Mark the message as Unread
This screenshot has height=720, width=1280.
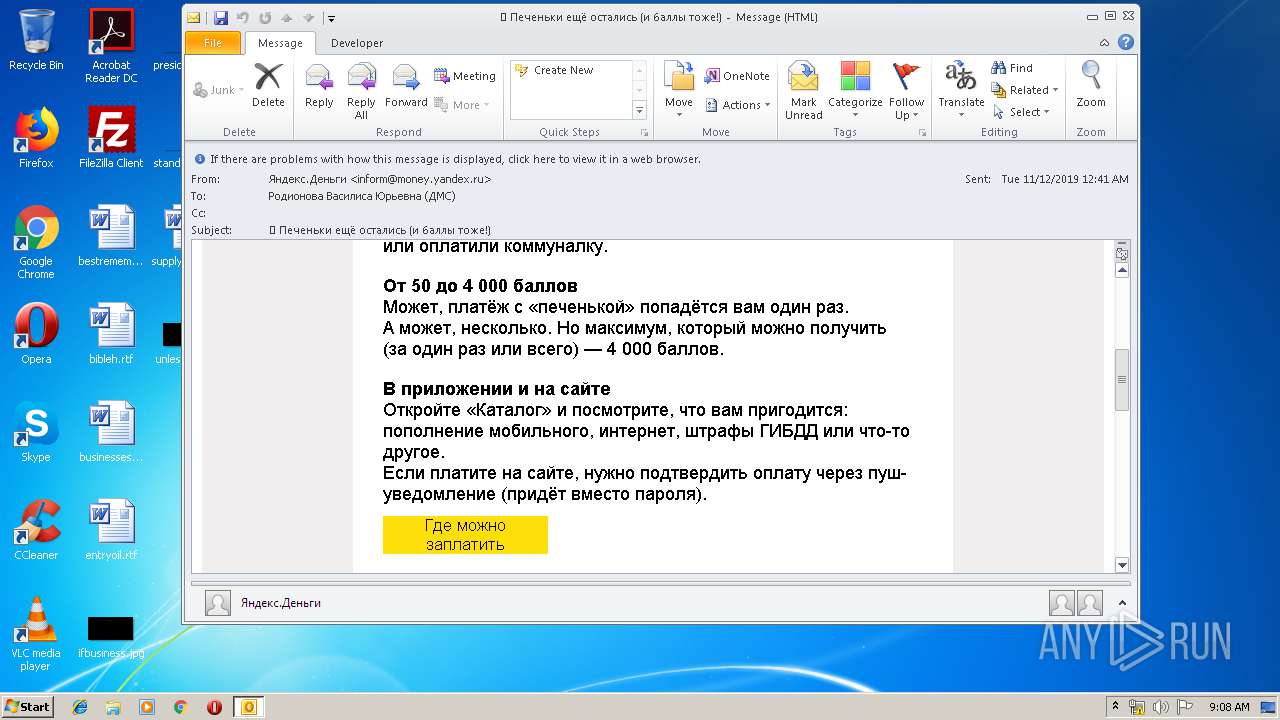[804, 91]
